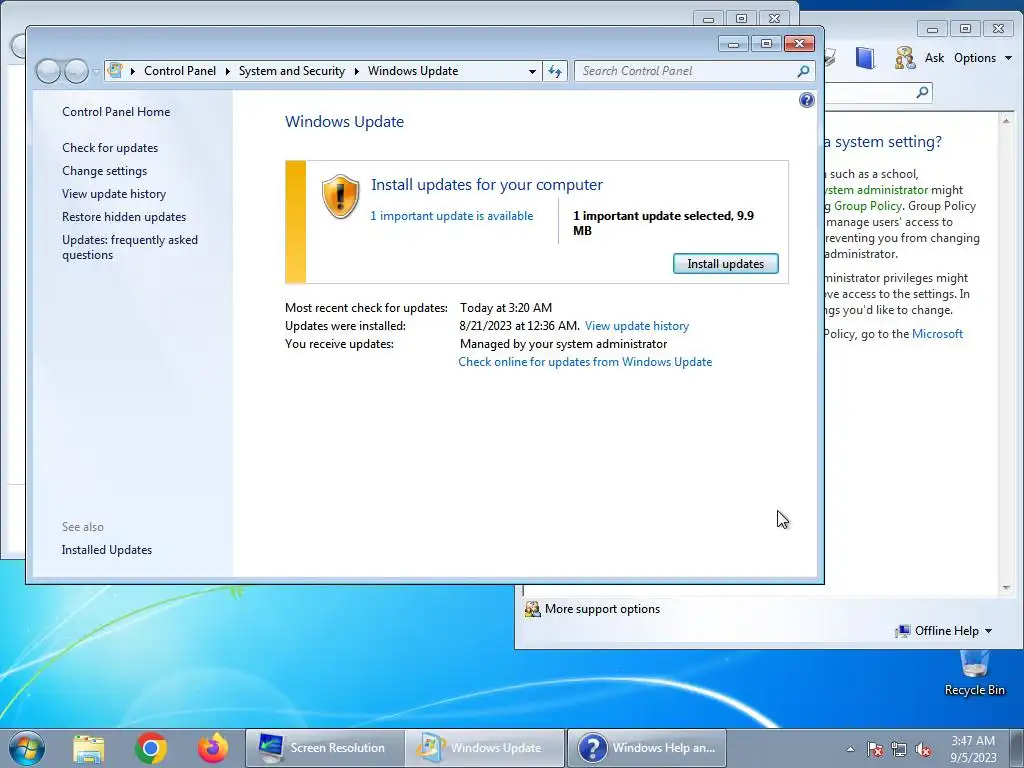Select the System and Security breadcrumb
Image resolution: width=1024 pixels, height=768 pixels.
click(292, 71)
